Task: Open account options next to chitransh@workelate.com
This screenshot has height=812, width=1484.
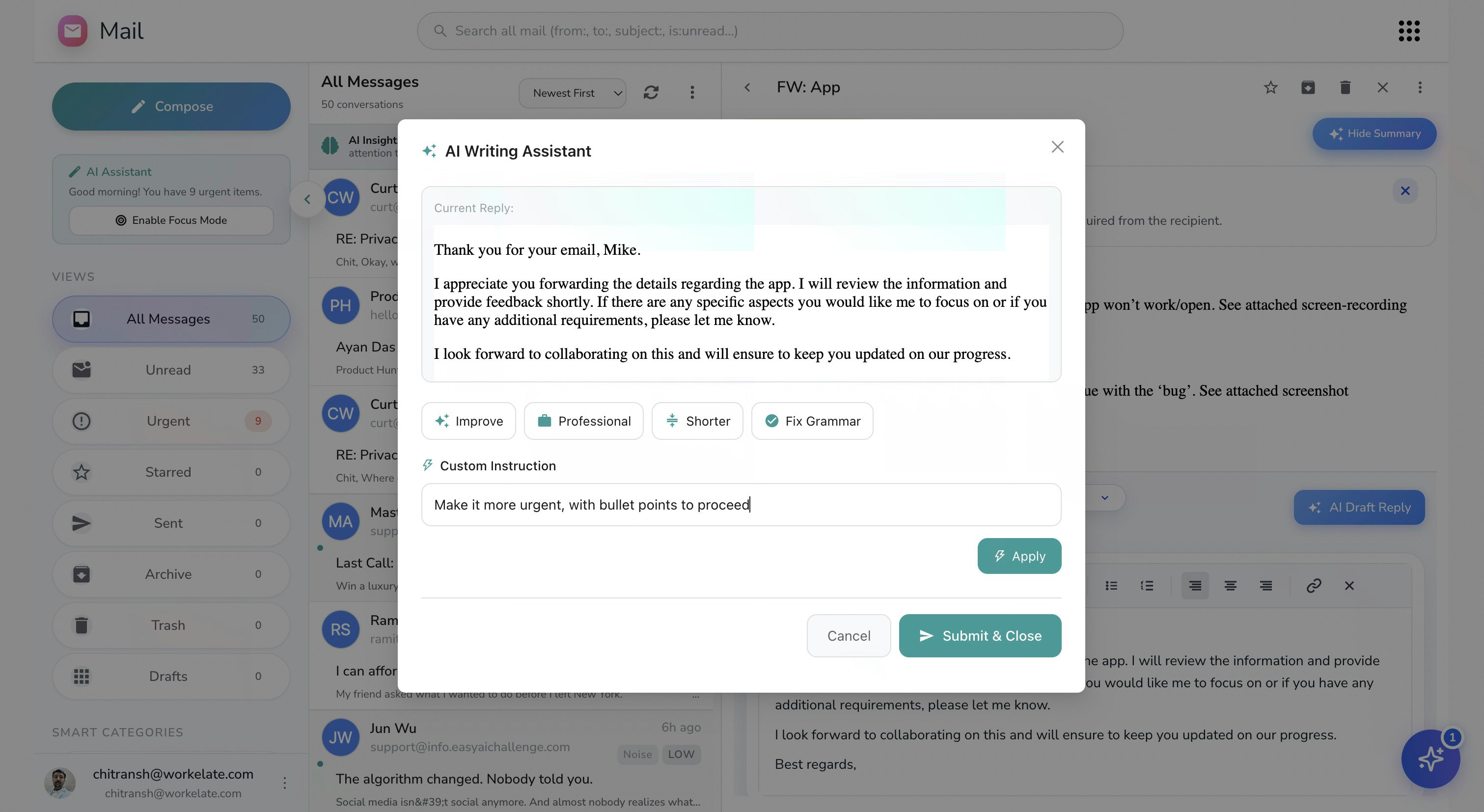Action: pos(285,783)
